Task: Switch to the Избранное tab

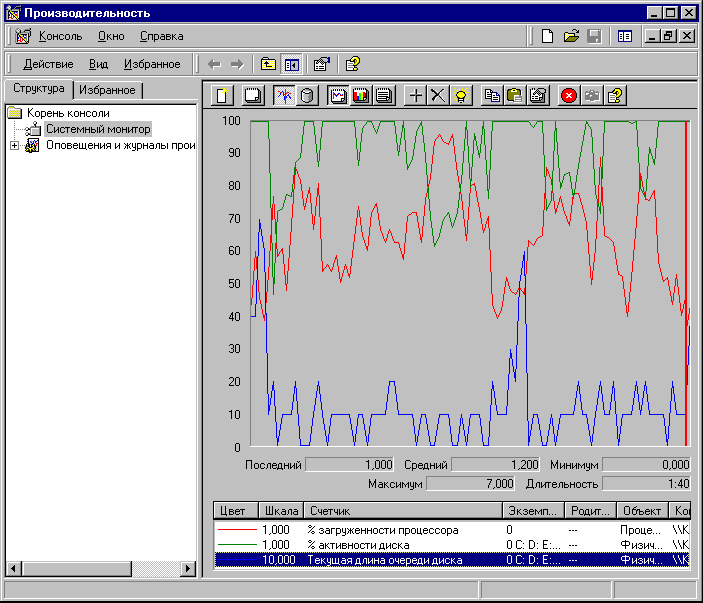Action: 110,90
